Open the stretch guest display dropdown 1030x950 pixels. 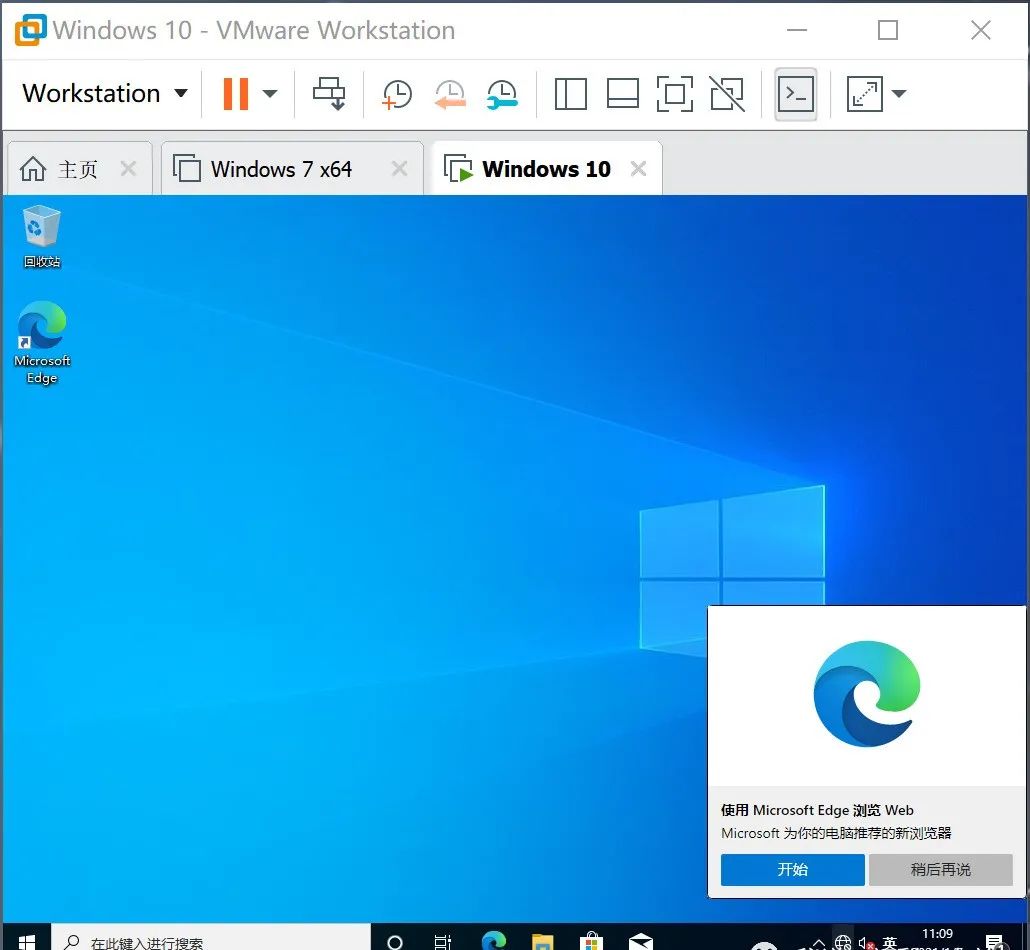coord(900,93)
